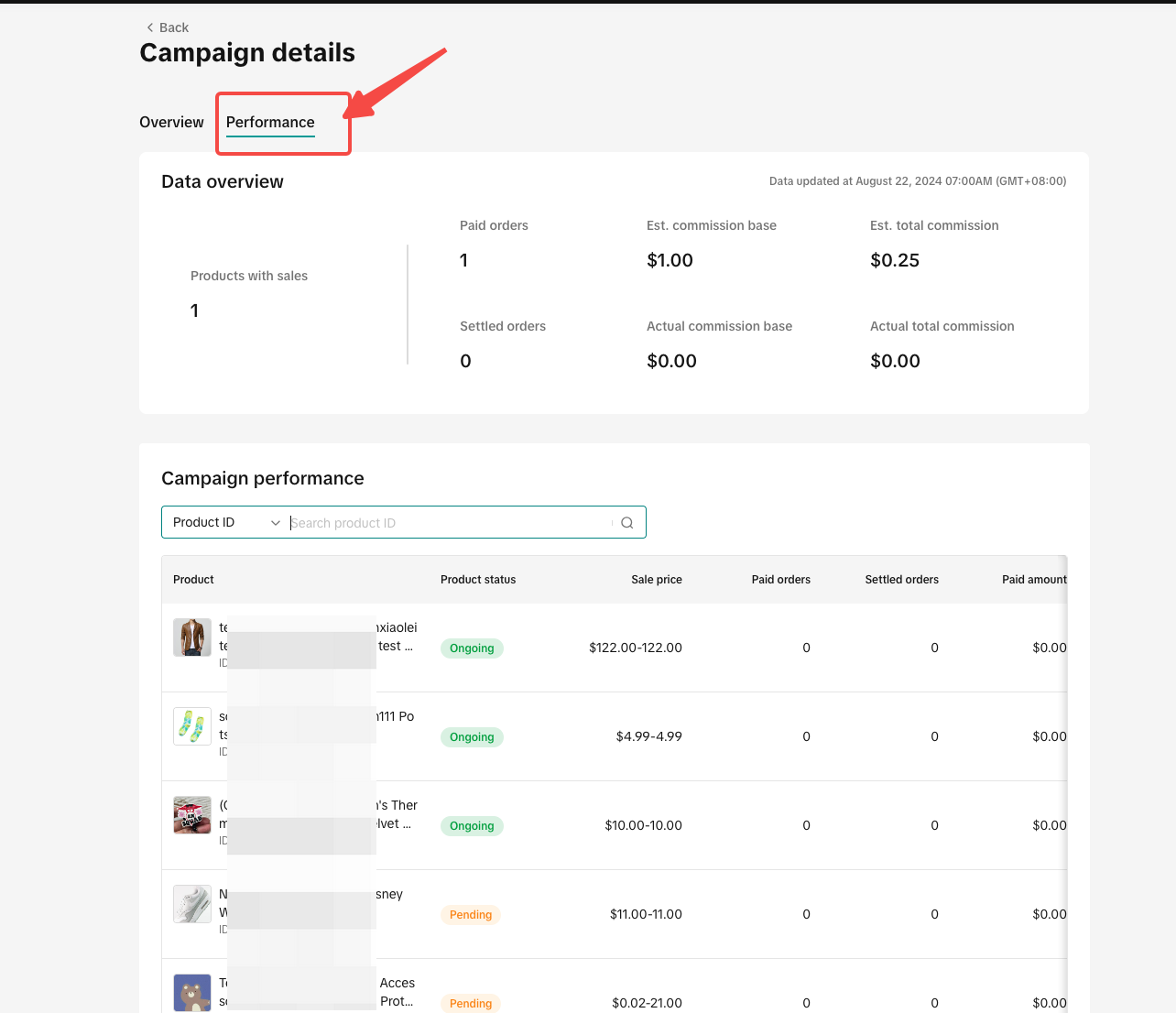
Task: Click the Ongoing status of $122.00 product
Action: point(472,648)
